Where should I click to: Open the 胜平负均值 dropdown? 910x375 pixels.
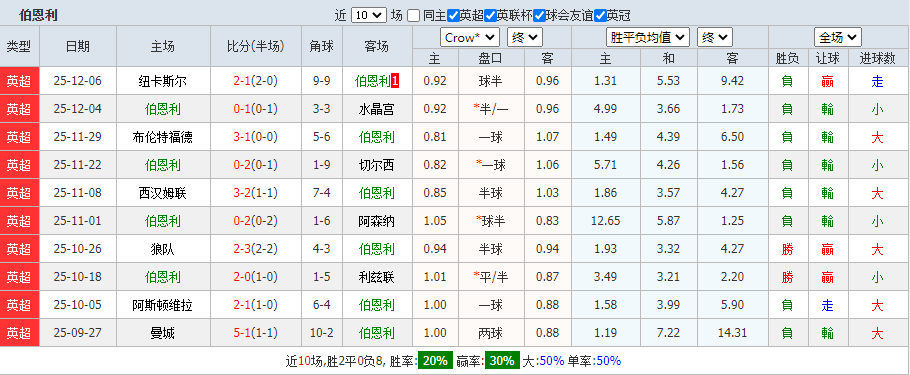click(x=648, y=38)
